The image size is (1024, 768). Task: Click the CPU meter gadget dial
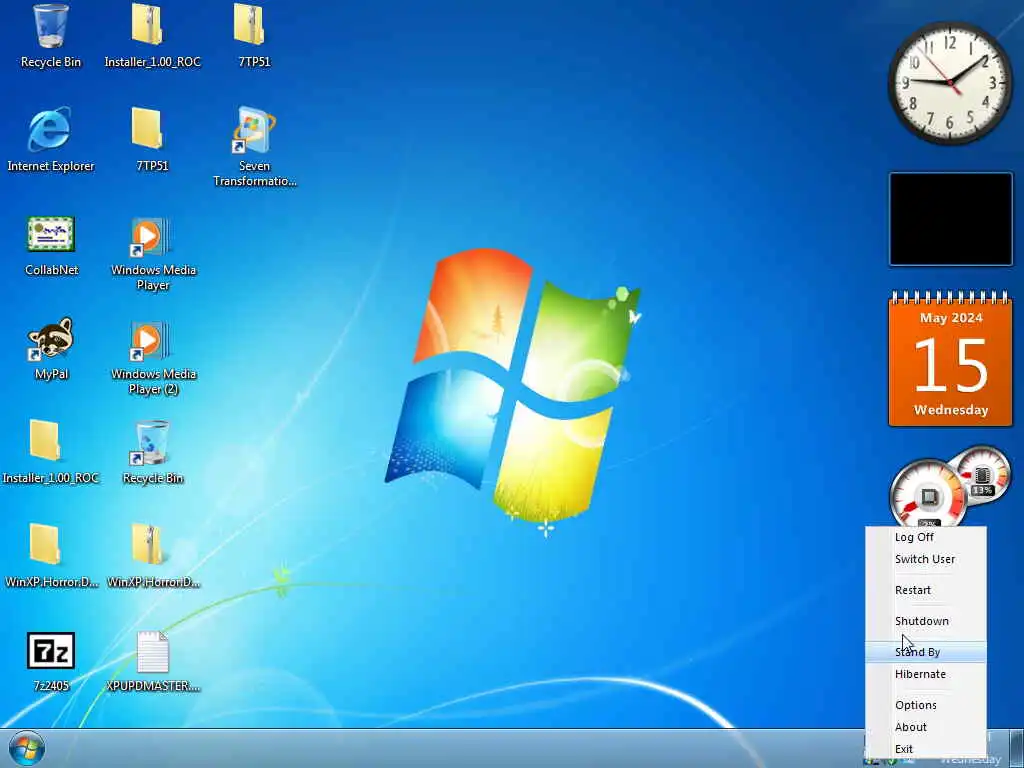click(x=928, y=494)
